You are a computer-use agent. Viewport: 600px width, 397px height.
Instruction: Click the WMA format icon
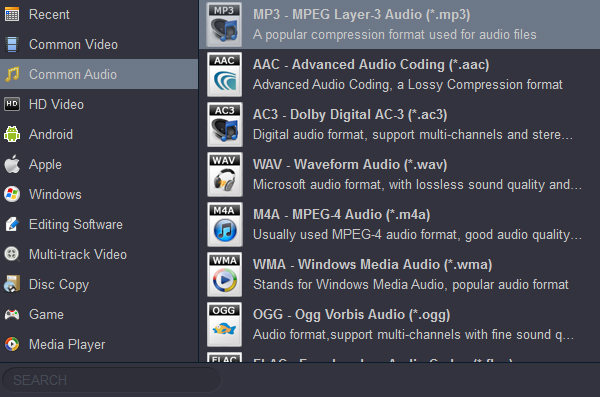pos(225,274)
